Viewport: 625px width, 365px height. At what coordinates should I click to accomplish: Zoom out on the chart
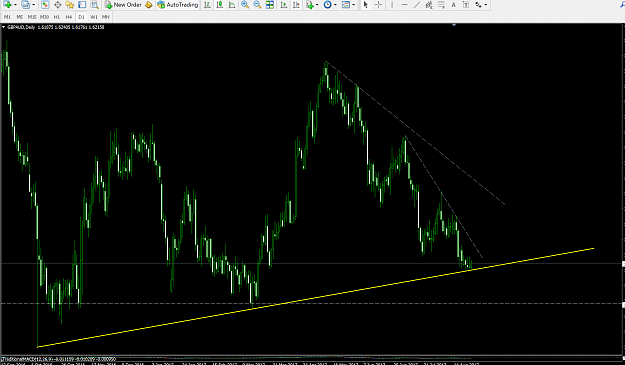(257, 4)
